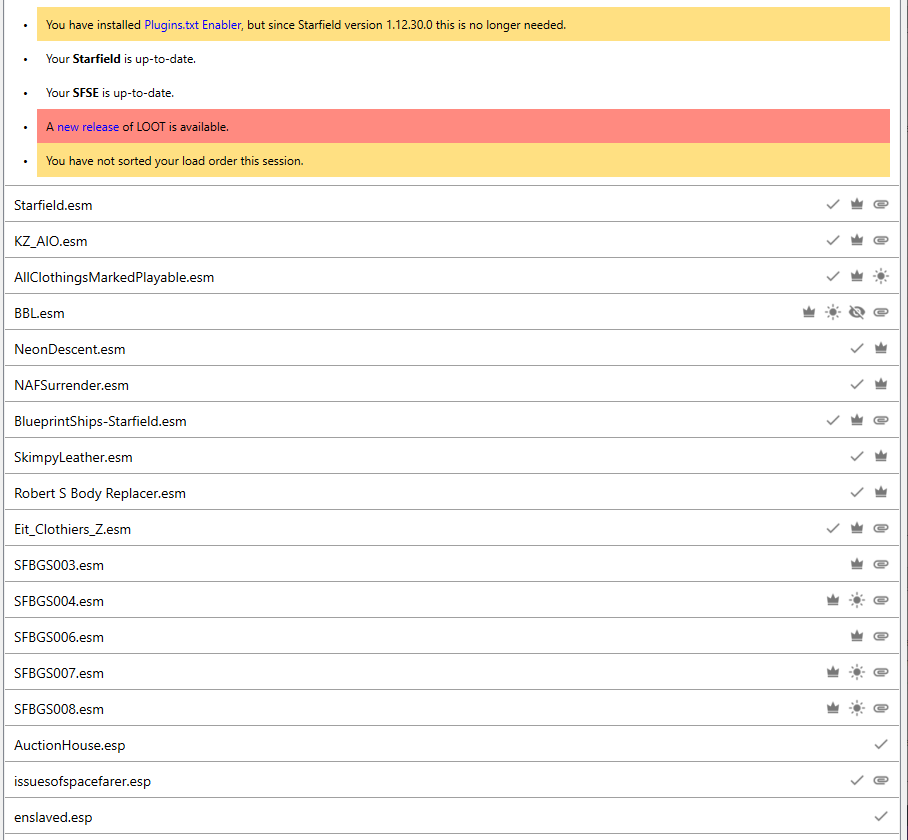
Task: Click the unsorted load order warning message
Action: pos(174,161)
